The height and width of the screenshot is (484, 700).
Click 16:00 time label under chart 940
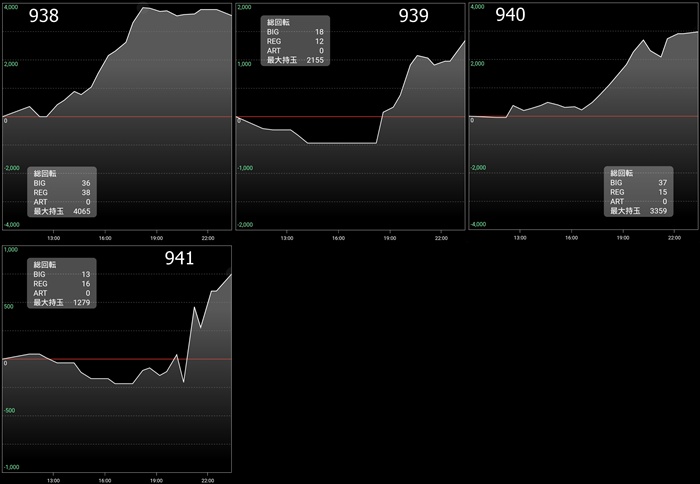[571, 238]
